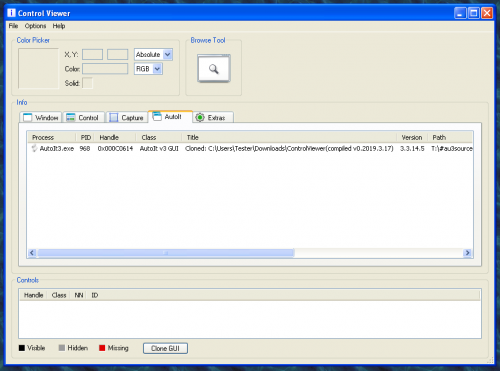Click the NN column header
Image resolution: width=500 pixels, height=371 pixels.
pos(79,295)
